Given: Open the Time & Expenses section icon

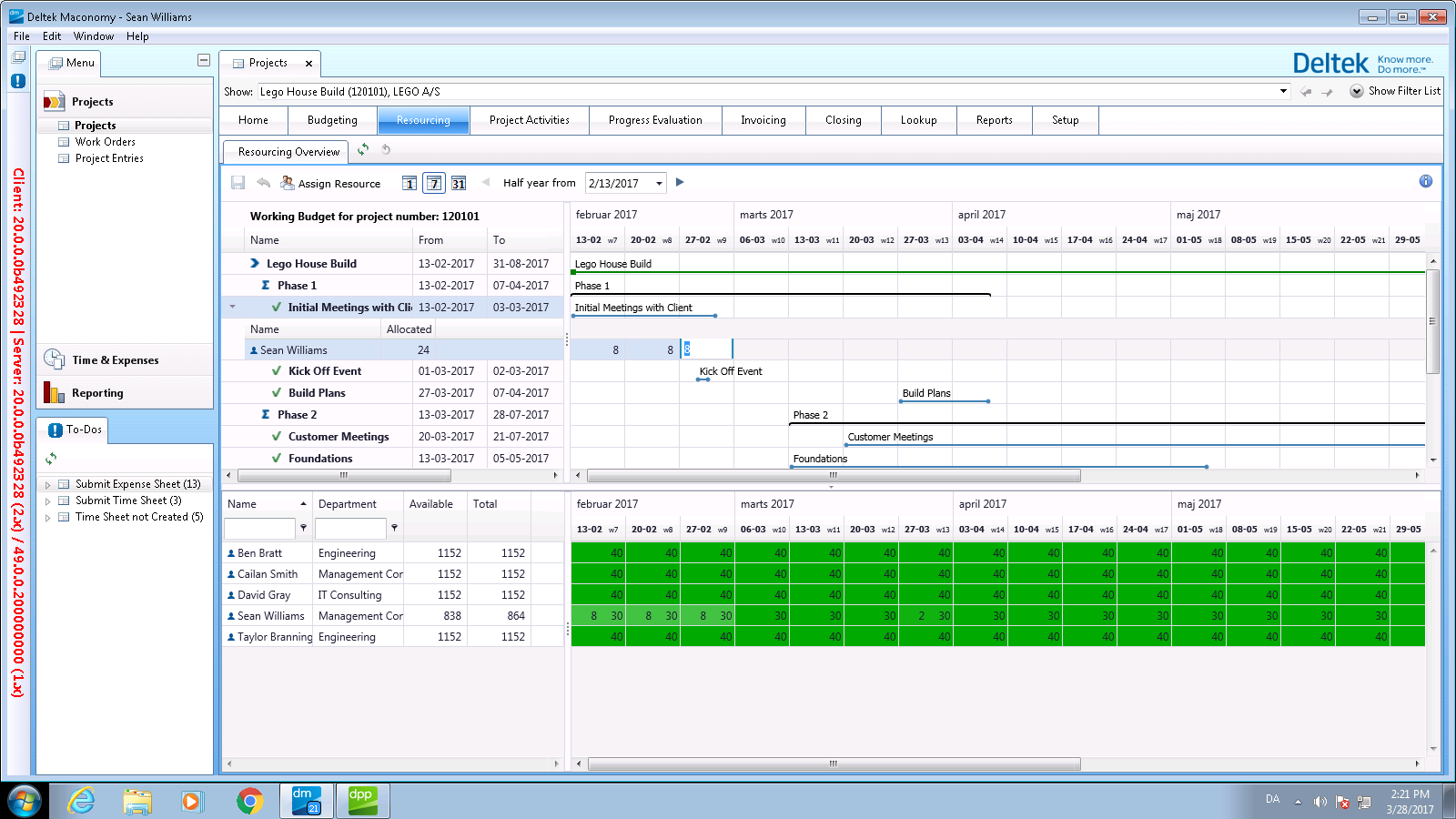Looking at the screenshot, I should [x=54, y=359].
